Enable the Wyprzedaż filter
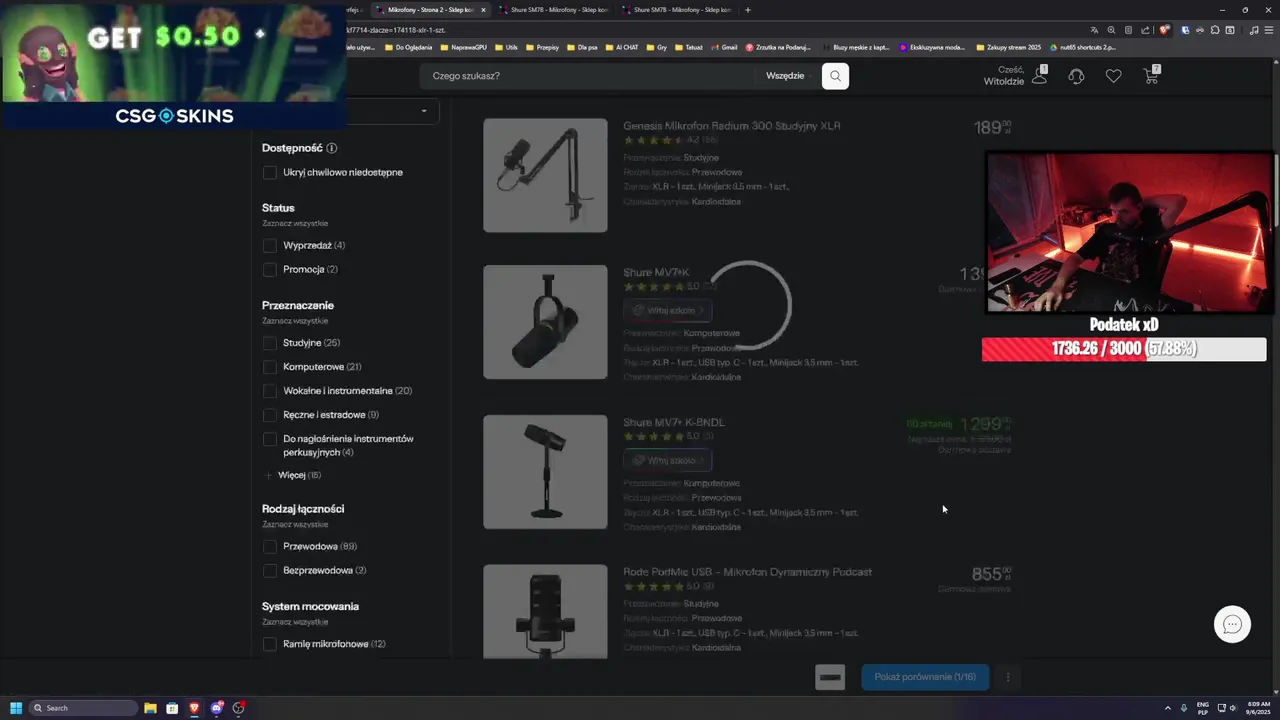The image size is (1280, 720). click(x=269, y=245)
